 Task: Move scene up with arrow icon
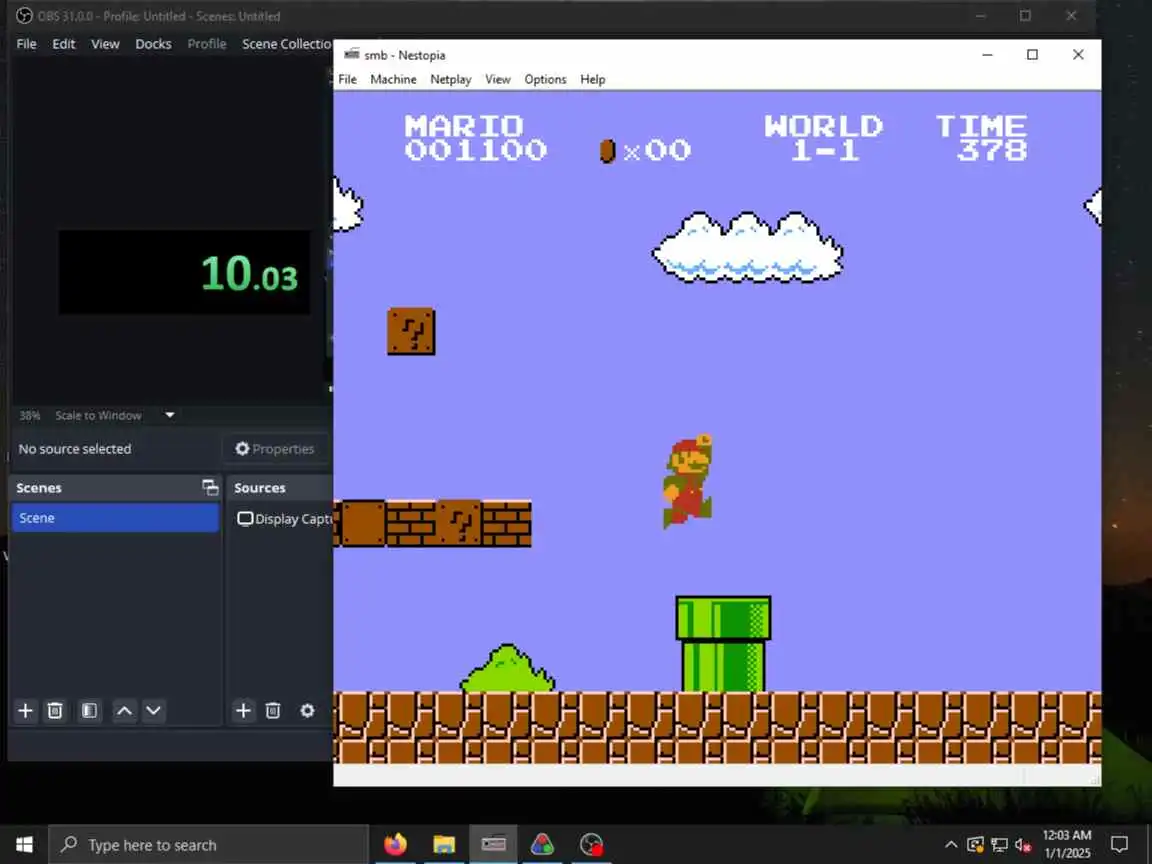[x=125, y=710]
